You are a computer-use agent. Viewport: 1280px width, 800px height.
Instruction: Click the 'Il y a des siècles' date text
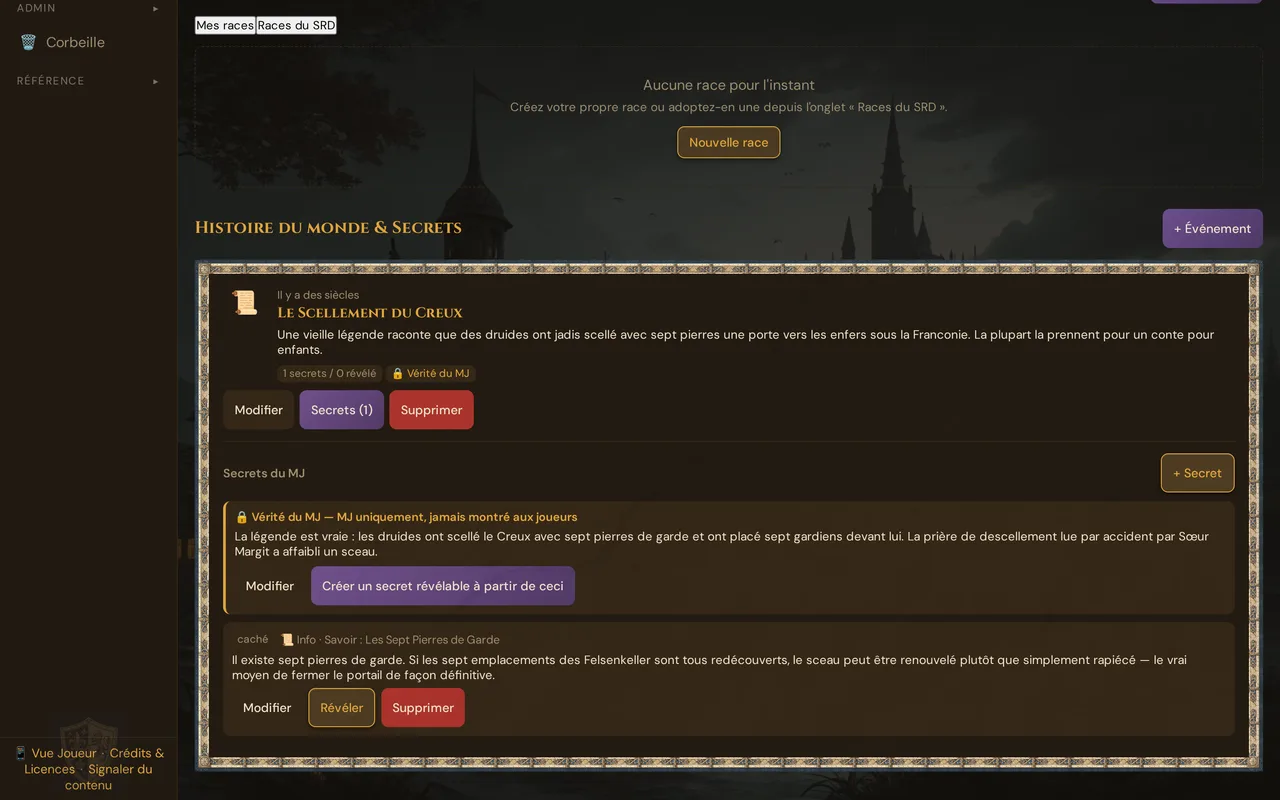tap(318, 295)
